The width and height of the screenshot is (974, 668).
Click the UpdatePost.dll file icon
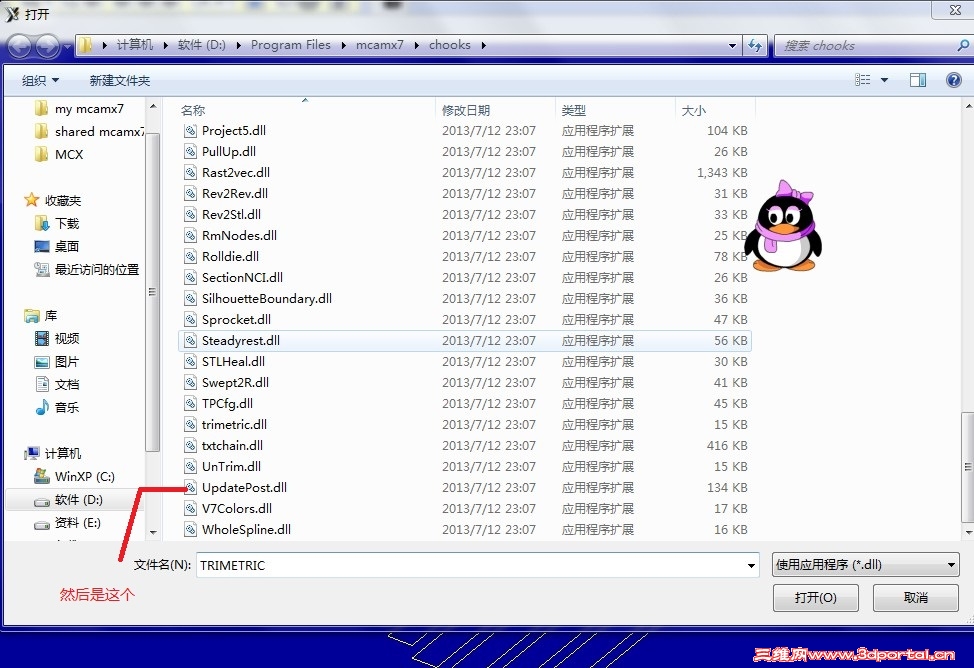[190, 487]
